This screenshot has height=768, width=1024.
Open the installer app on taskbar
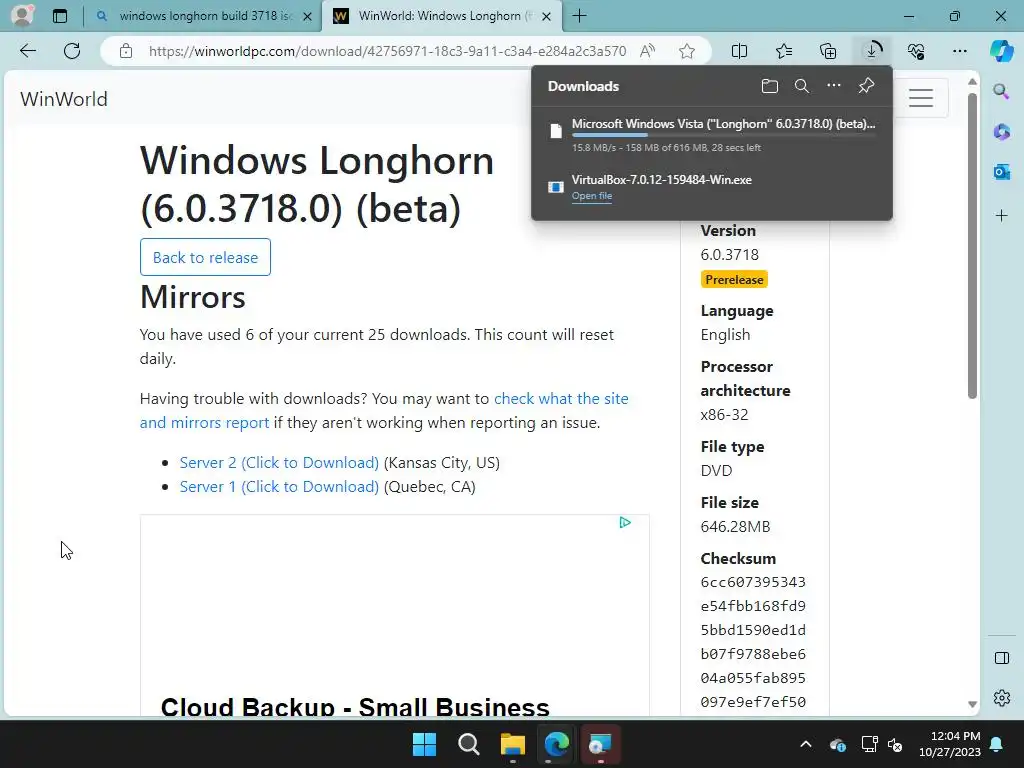600,744
